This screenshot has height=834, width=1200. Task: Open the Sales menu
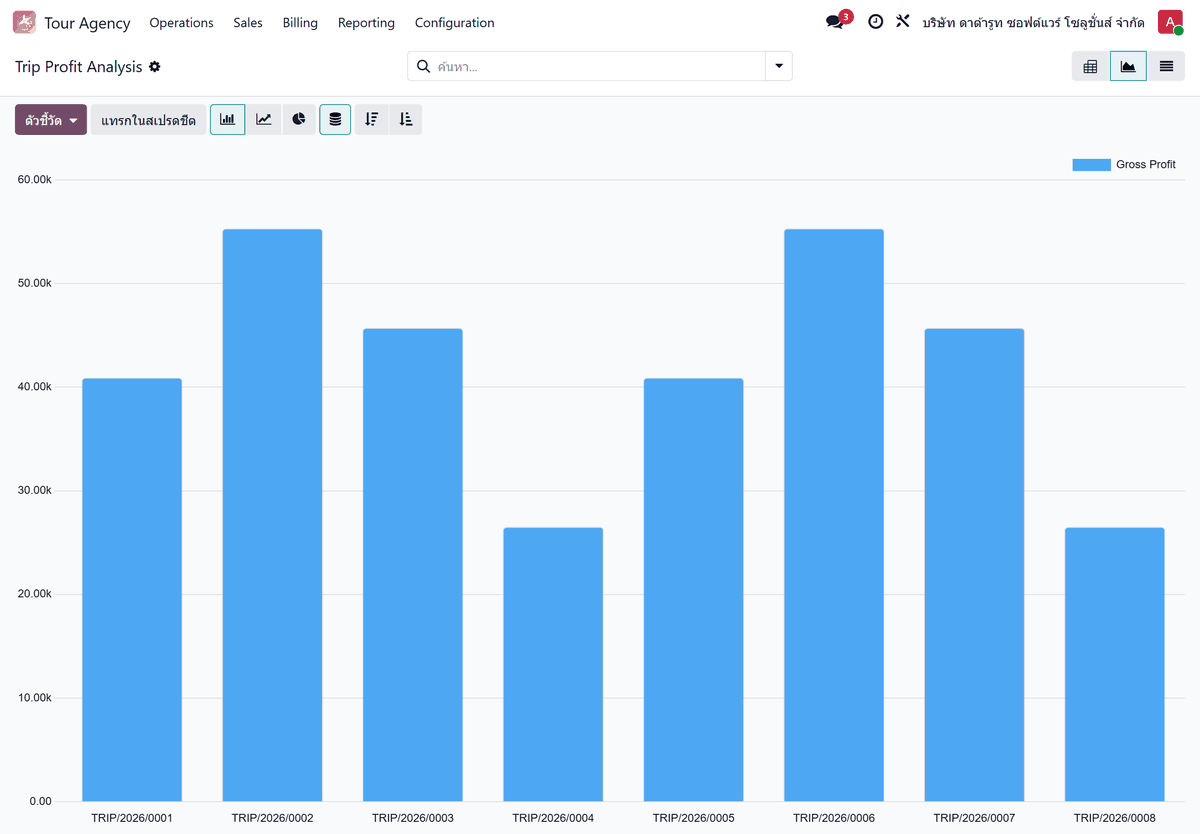[x=248, y=22]
